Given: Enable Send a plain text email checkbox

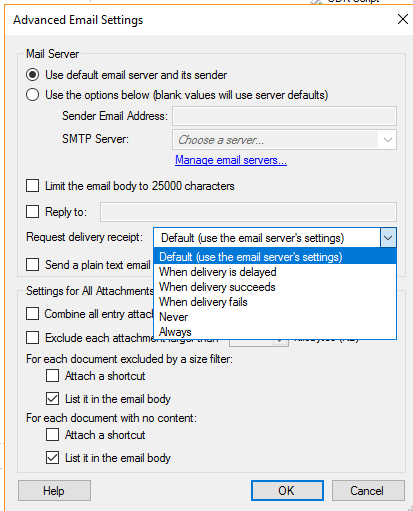Looking at the screenshot, I should pyautogui.click(x=32, y=265).
